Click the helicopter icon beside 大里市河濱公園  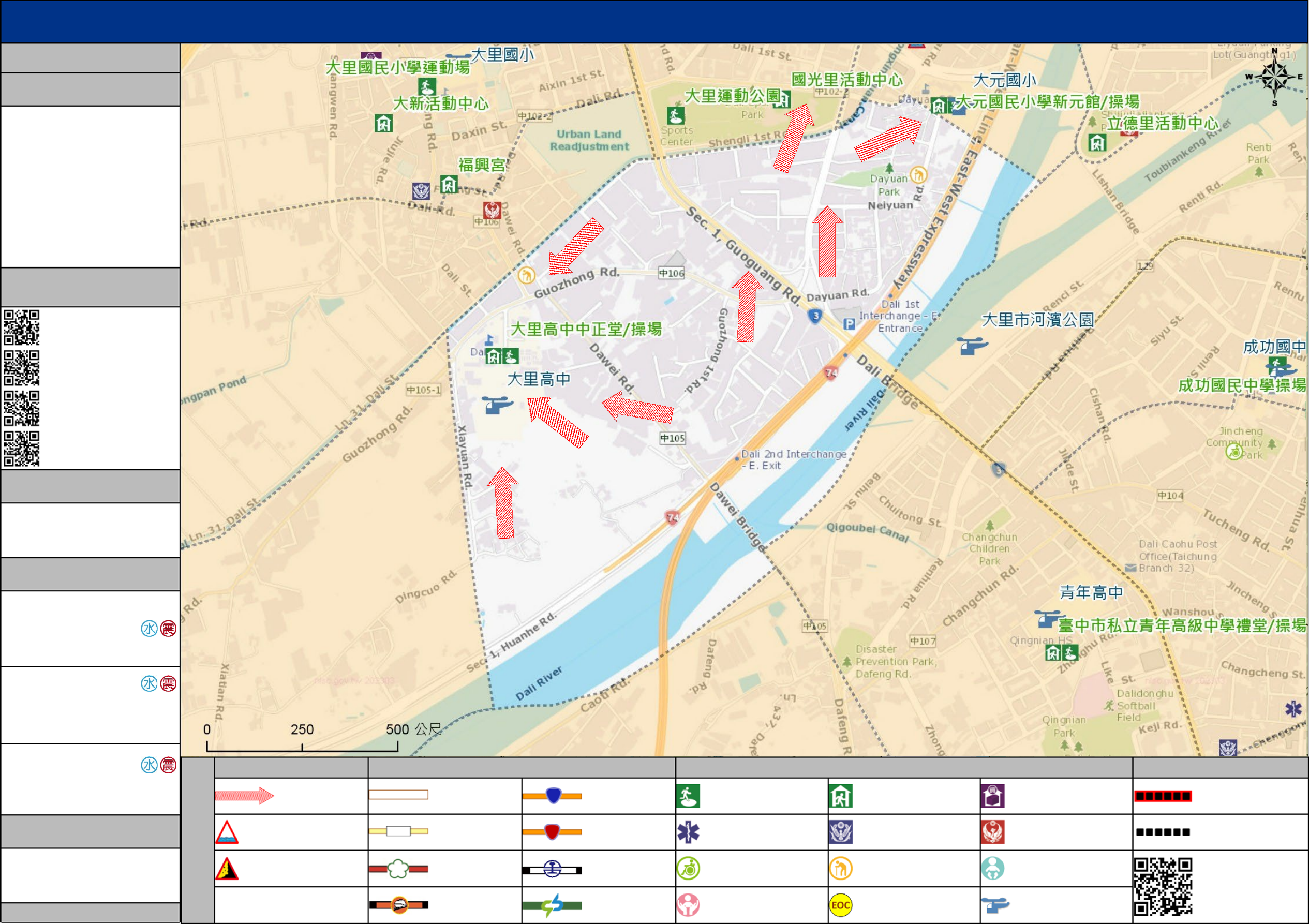point(972,346)
